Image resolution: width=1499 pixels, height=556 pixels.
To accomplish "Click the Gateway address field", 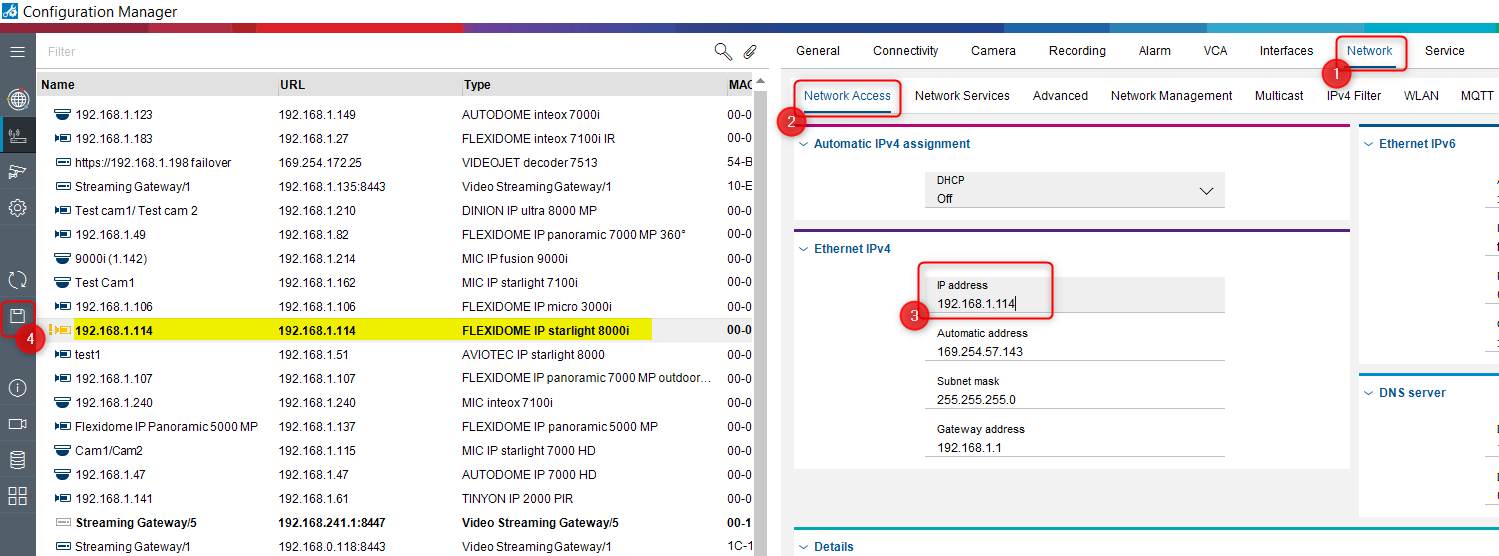I will point(1074,447).
